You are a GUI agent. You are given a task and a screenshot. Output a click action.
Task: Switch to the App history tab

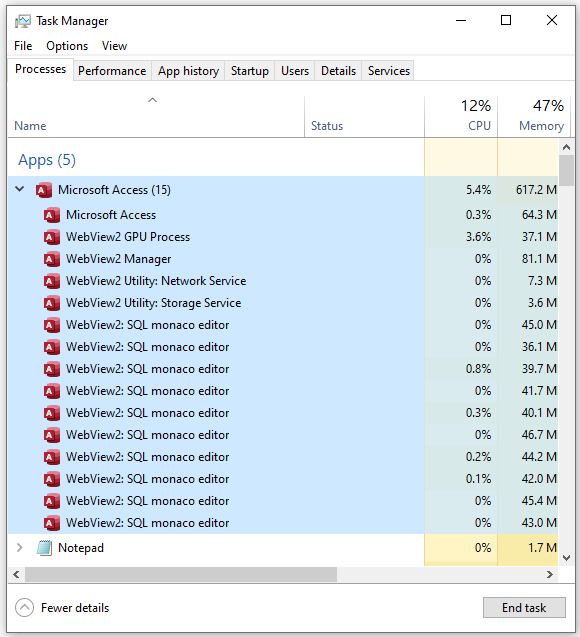[x=188, y=71]
